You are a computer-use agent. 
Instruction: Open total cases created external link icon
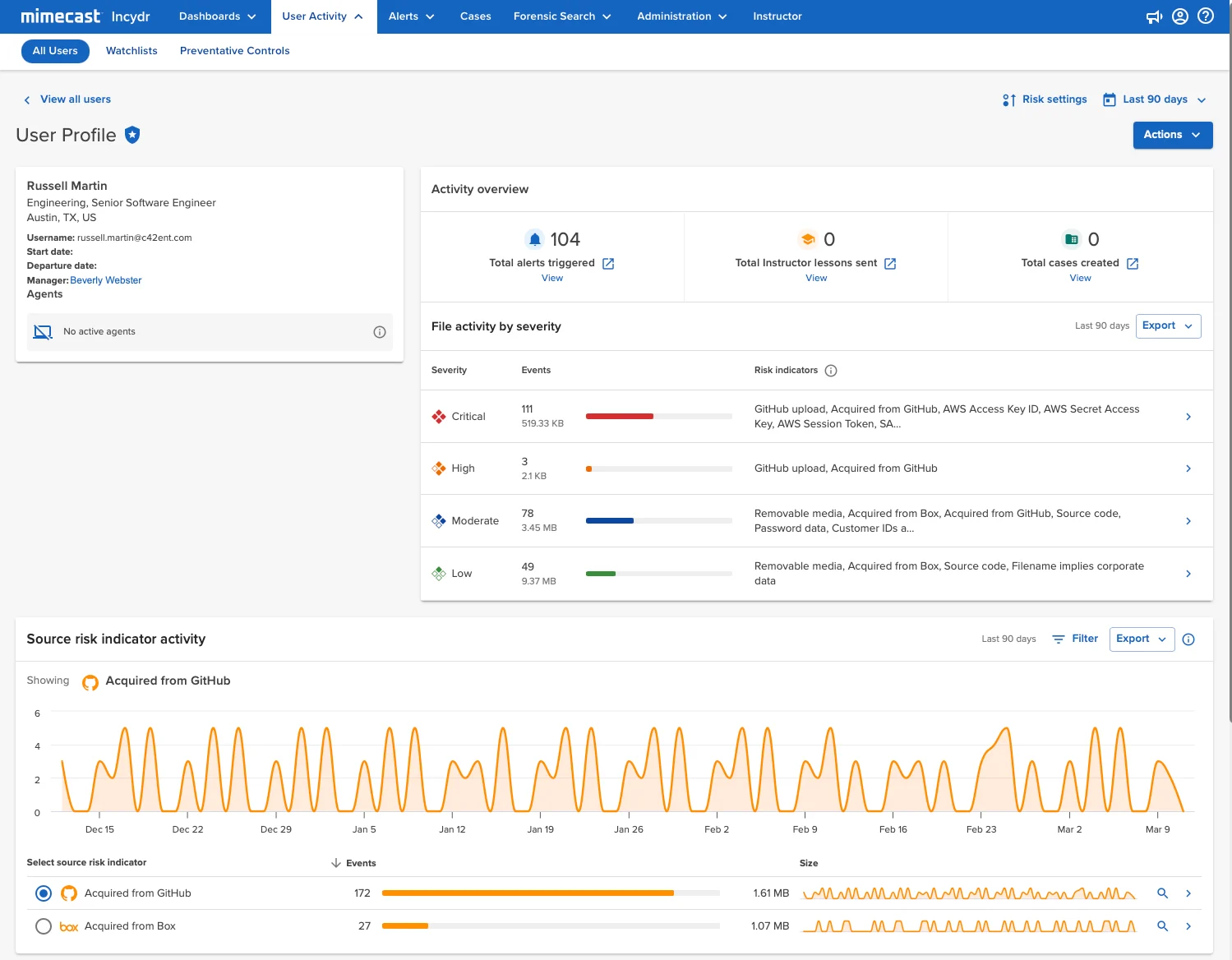tap(1133, 264)
